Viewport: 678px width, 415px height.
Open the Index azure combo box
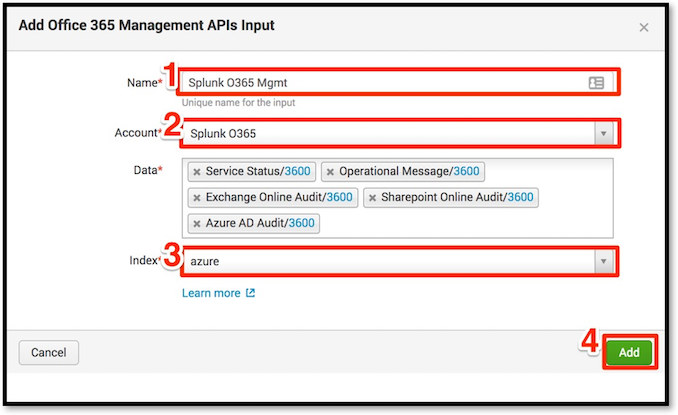(x=397, y=261)
